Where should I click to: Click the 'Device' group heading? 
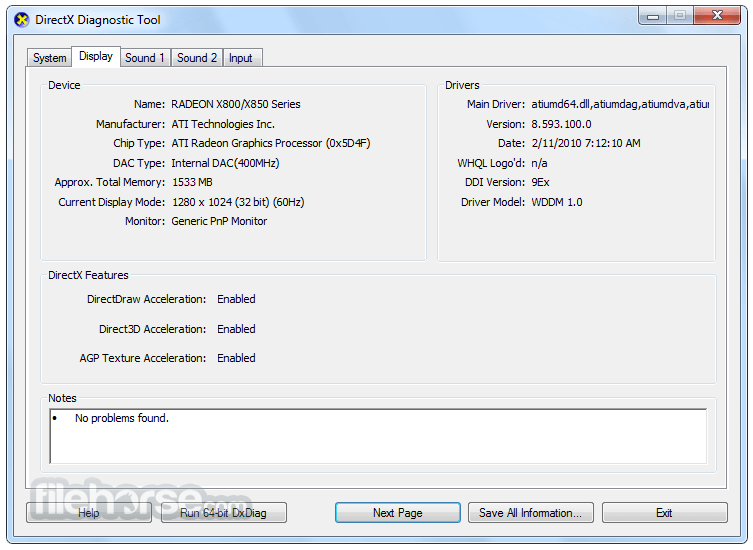tap(64, 85)
